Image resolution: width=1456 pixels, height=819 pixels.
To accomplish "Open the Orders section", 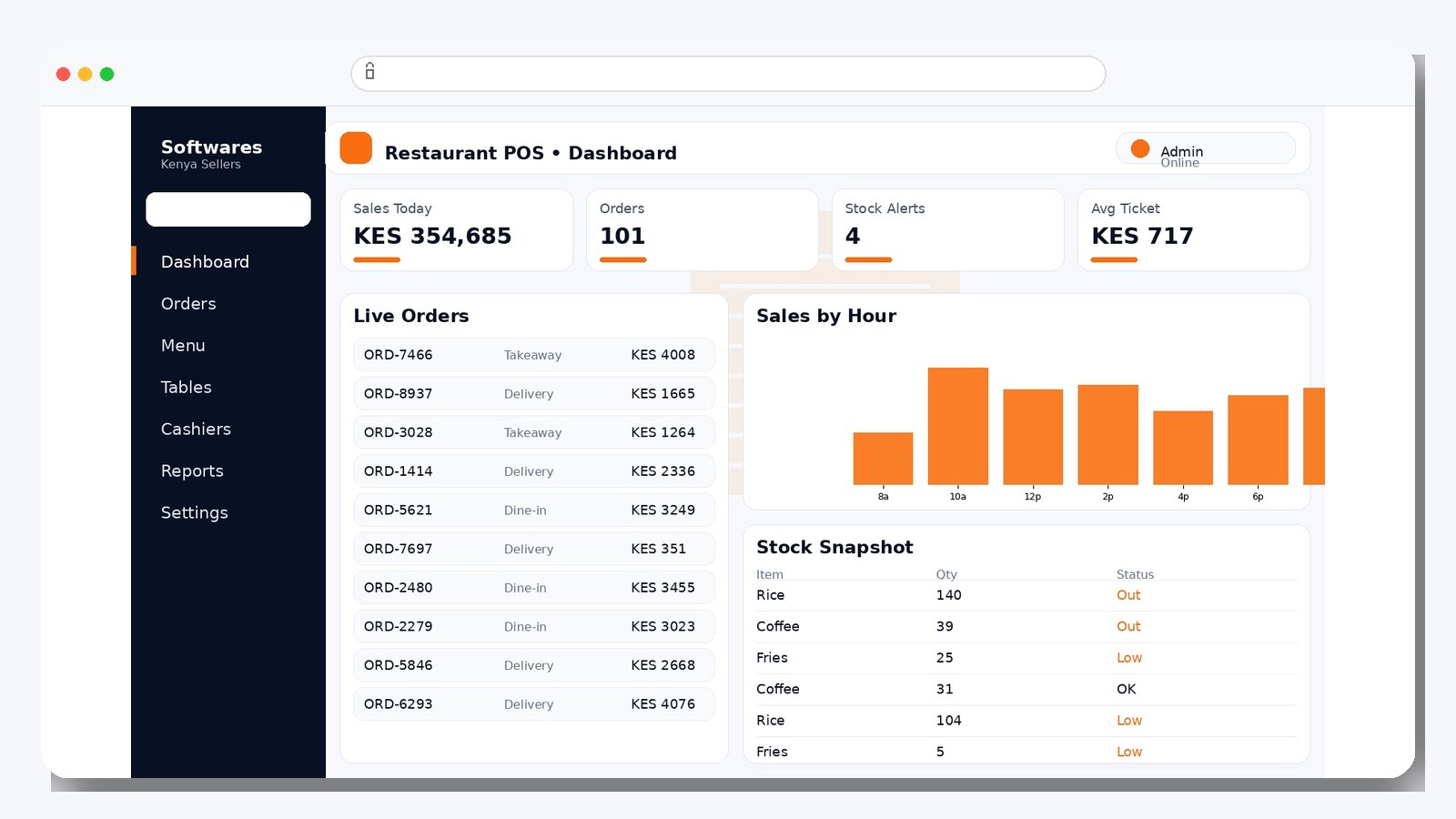I will click(x=188, y=303).
